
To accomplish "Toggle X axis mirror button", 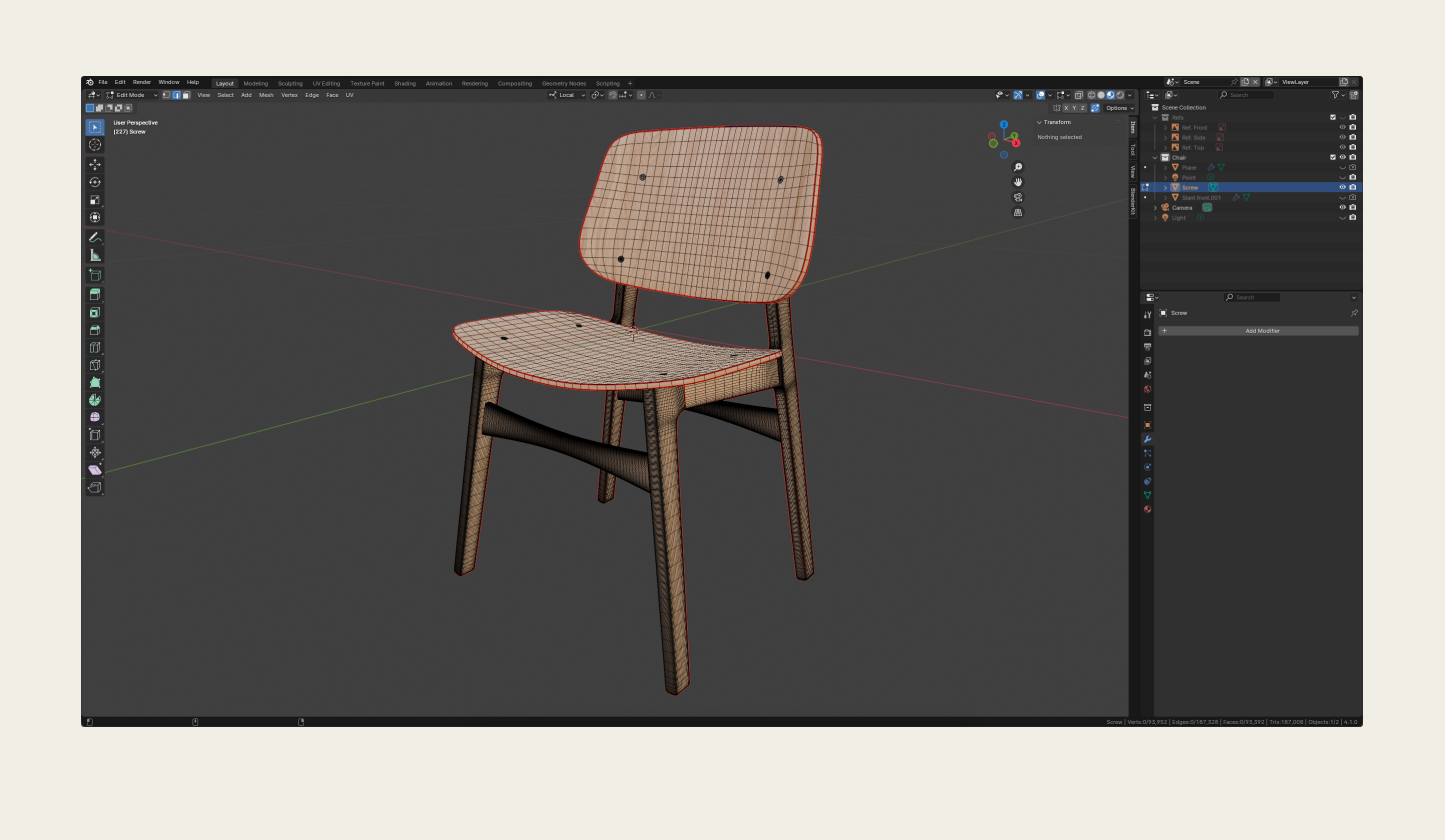I will click(x=1066, y=108).
